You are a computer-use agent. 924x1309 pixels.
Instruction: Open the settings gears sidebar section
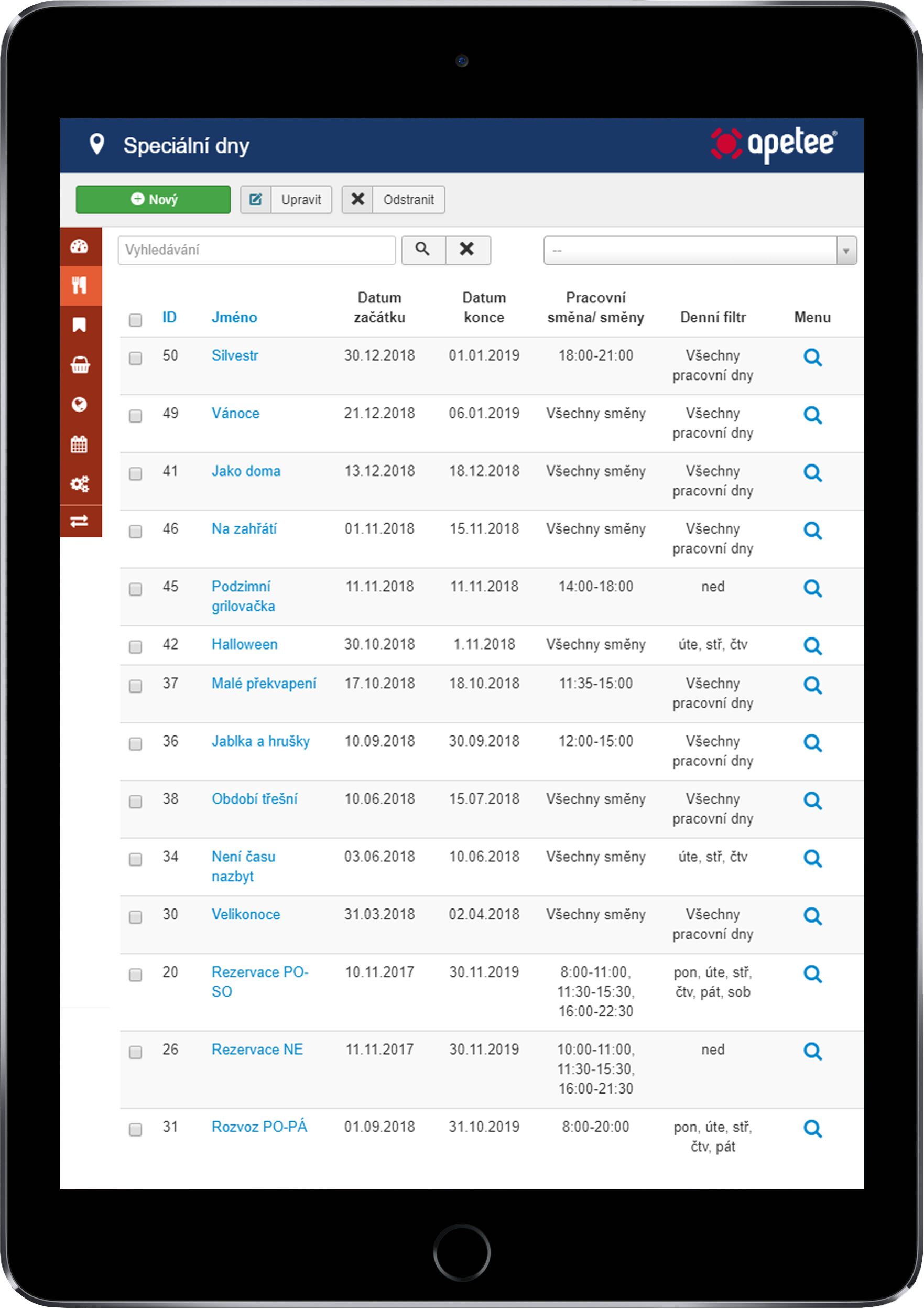(79, 484)
